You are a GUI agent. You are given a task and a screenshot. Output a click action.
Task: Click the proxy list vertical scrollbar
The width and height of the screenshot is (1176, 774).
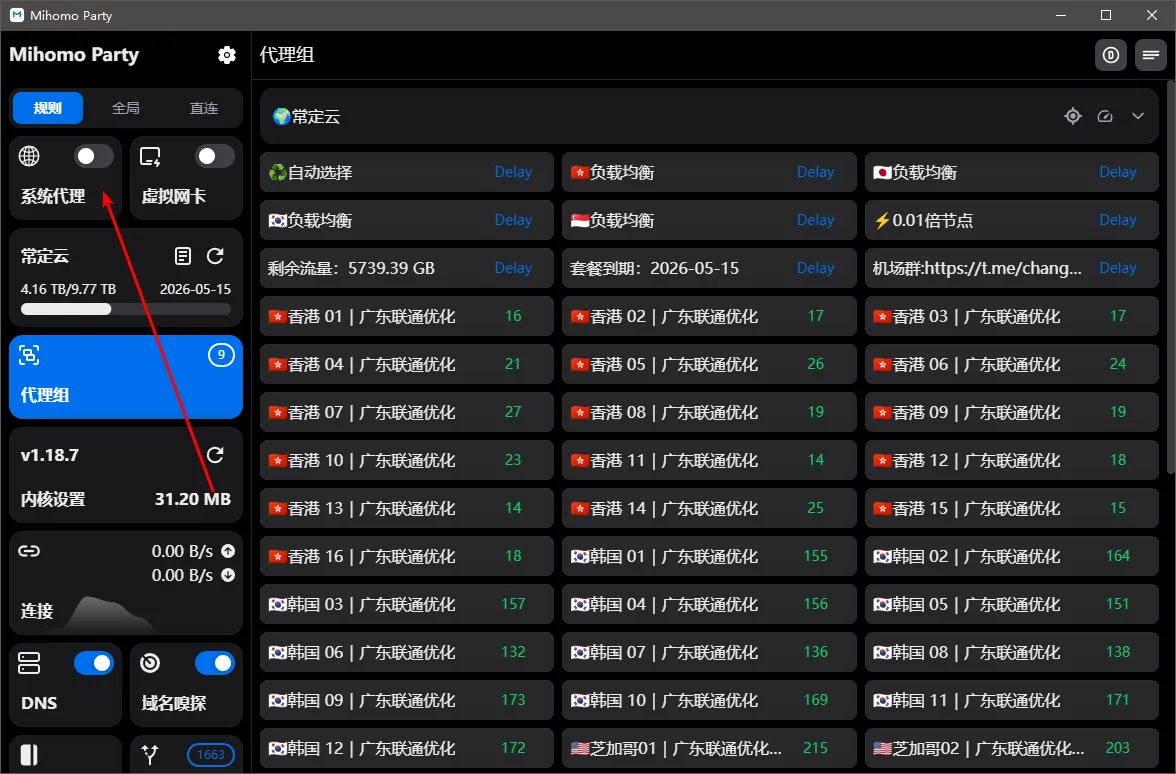pyautogui.click(x=1171, y=278)
